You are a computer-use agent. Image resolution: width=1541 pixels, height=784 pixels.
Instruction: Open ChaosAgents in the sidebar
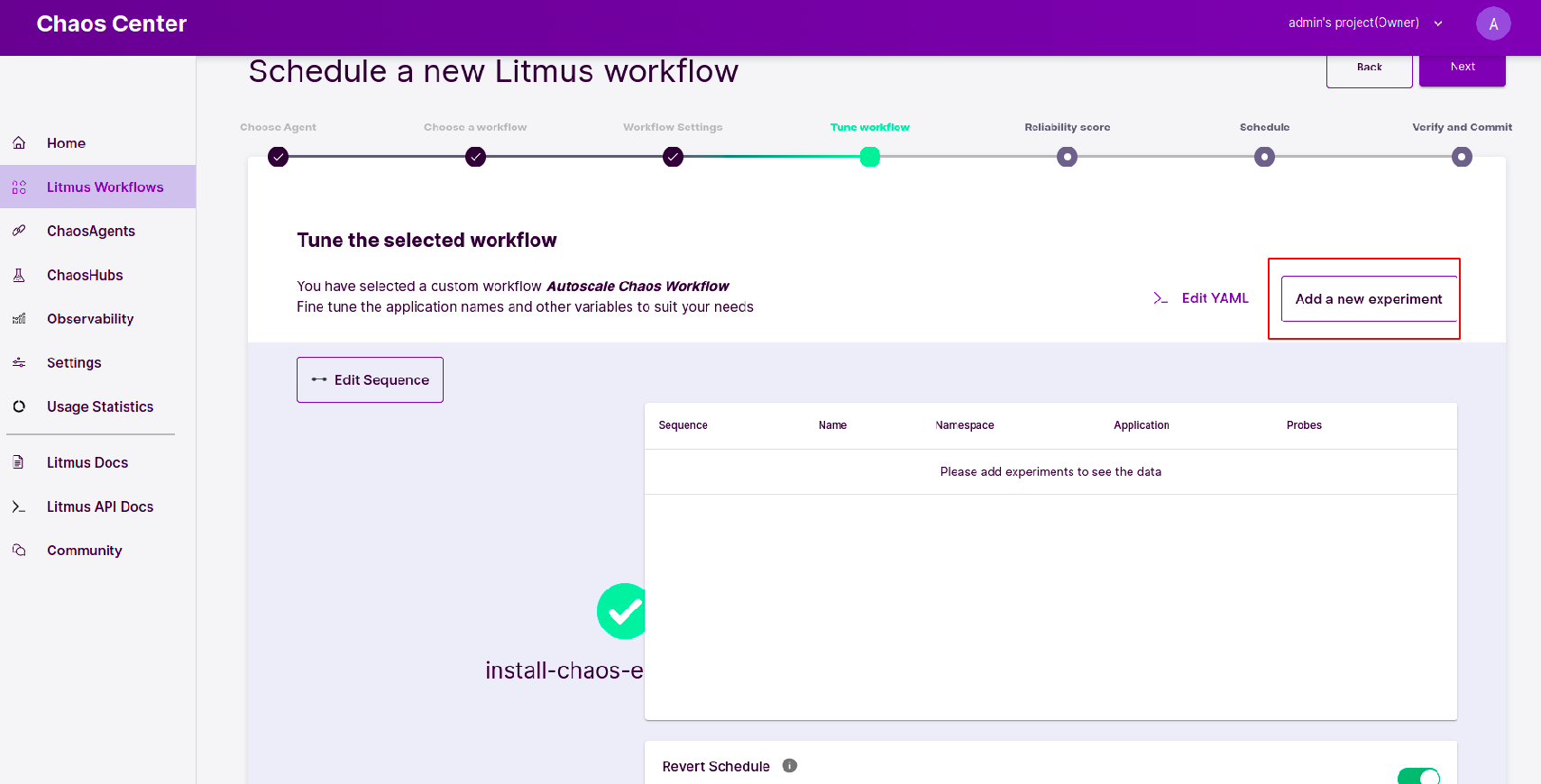click(97, 231)
